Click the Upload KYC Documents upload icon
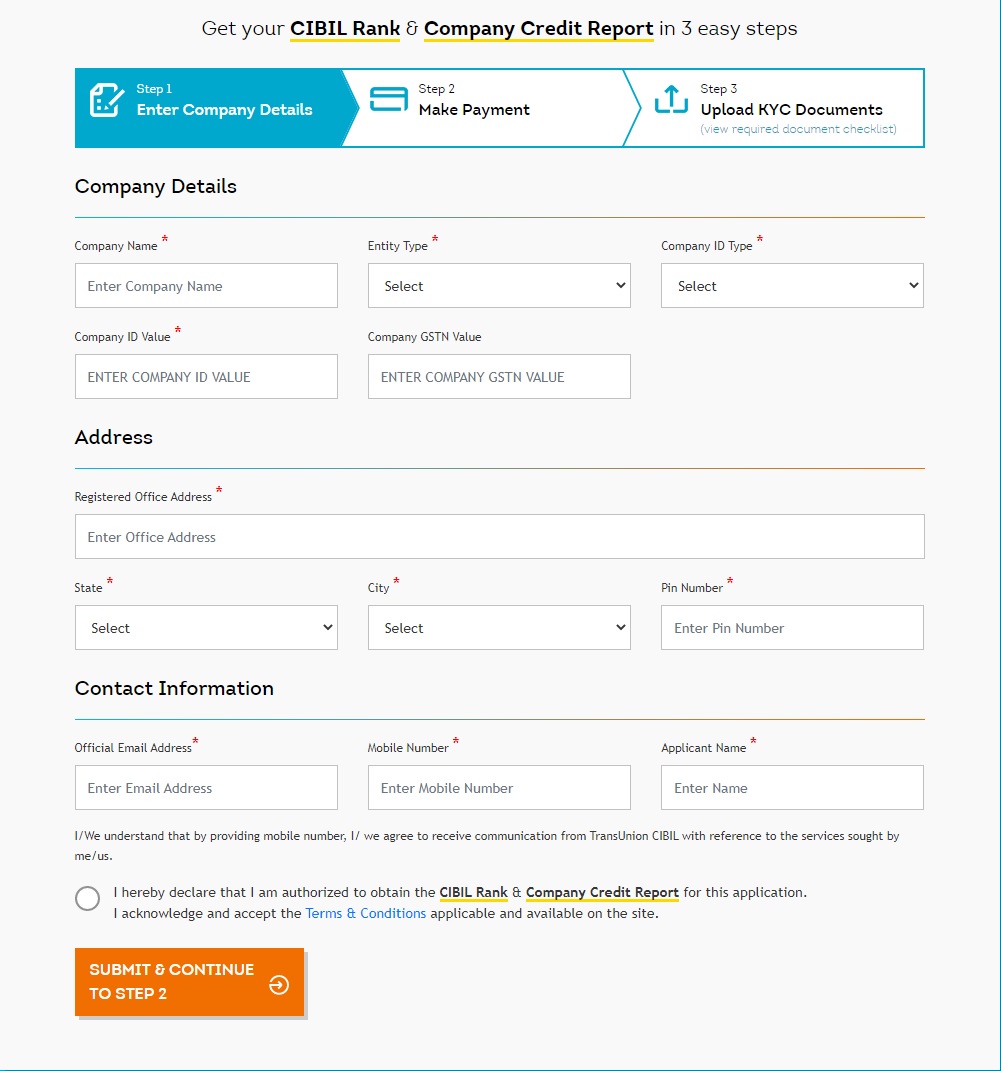Viewport: 1001px width, 1071px height. point(671,100)
